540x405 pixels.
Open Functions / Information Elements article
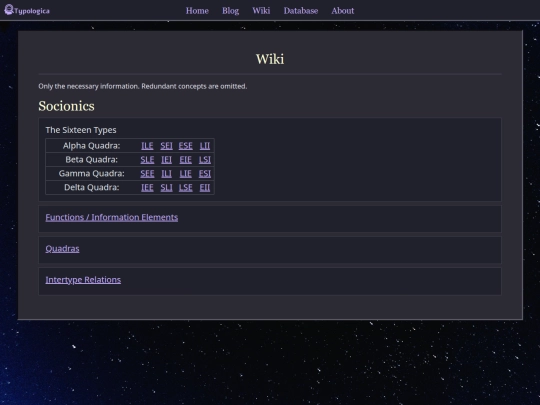coord(112,217)
